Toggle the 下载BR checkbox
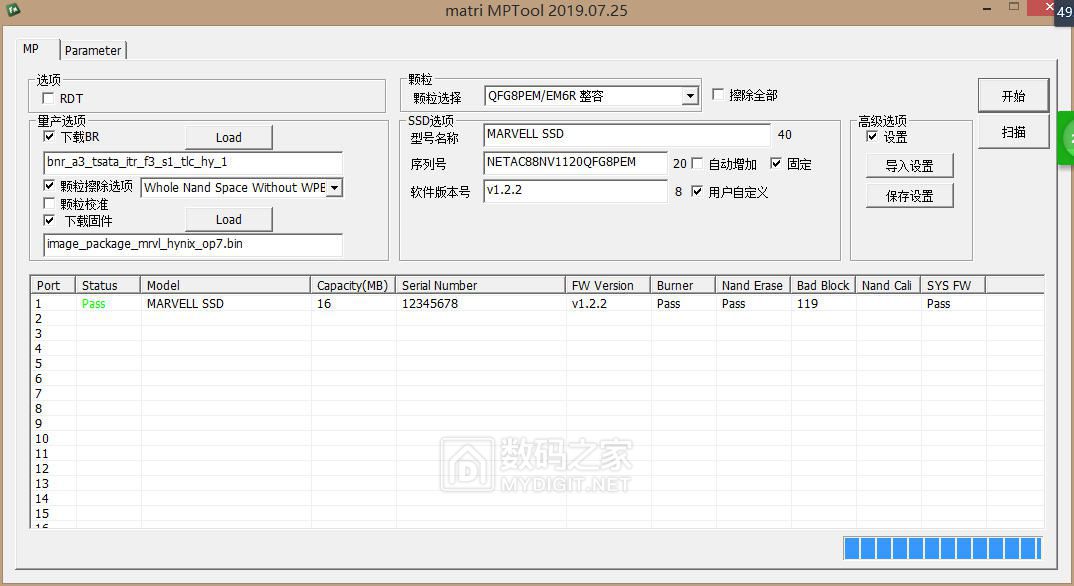Image resolution: width=1074 pixels, height=586 pixels. [x=49, y=137]
